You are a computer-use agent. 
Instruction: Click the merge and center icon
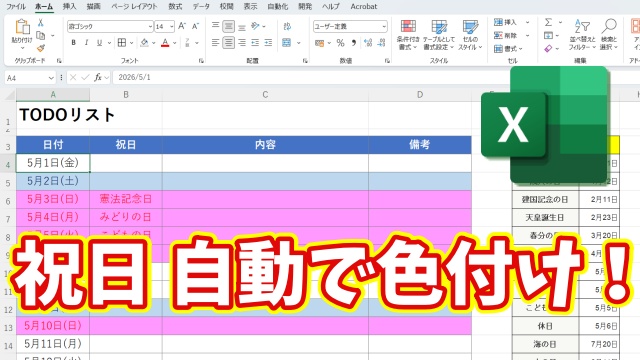click(287, 42)
